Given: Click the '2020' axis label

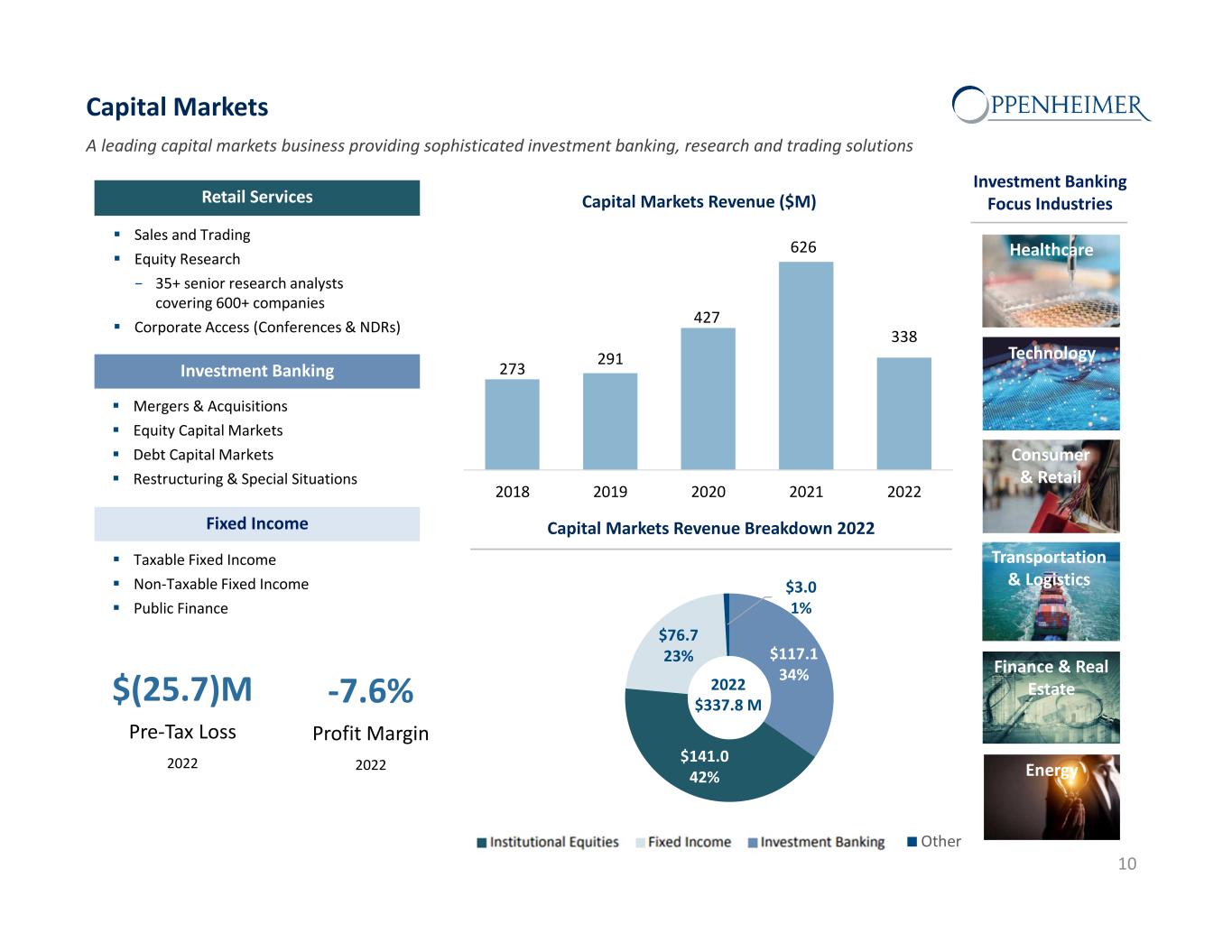Looking at the screenshot, I should click(709, 492).
